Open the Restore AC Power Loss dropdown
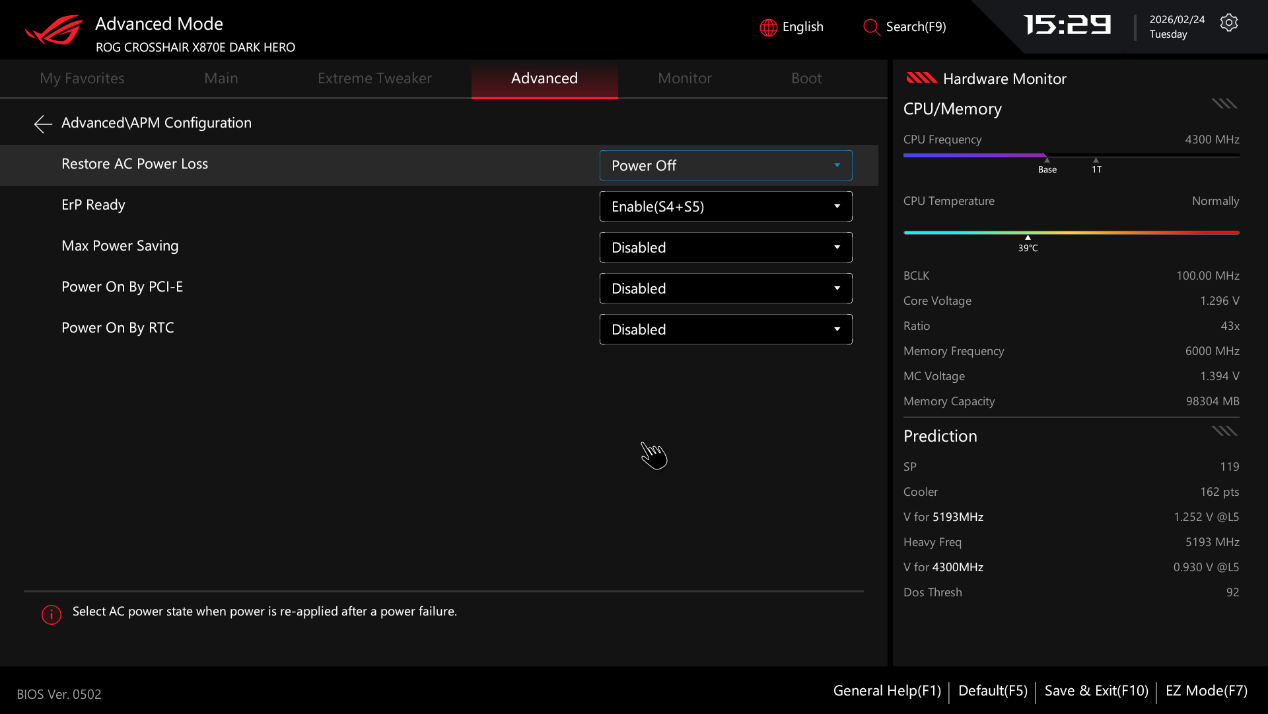1268x714 pixels. click(725, 166)
